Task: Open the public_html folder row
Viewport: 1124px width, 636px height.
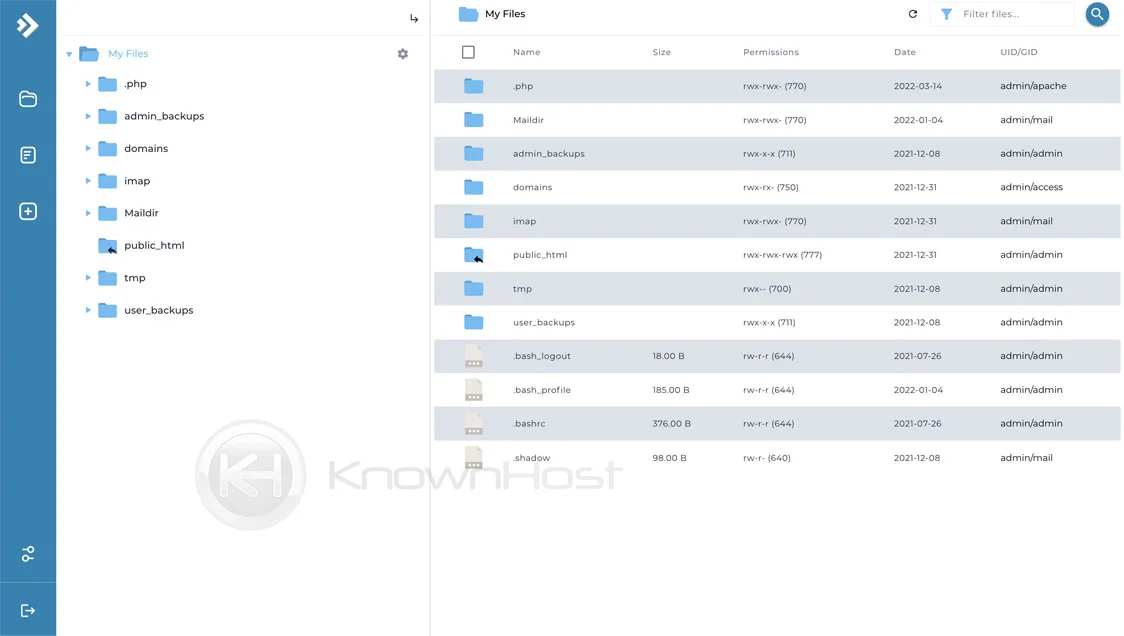Action: (540, 254)
